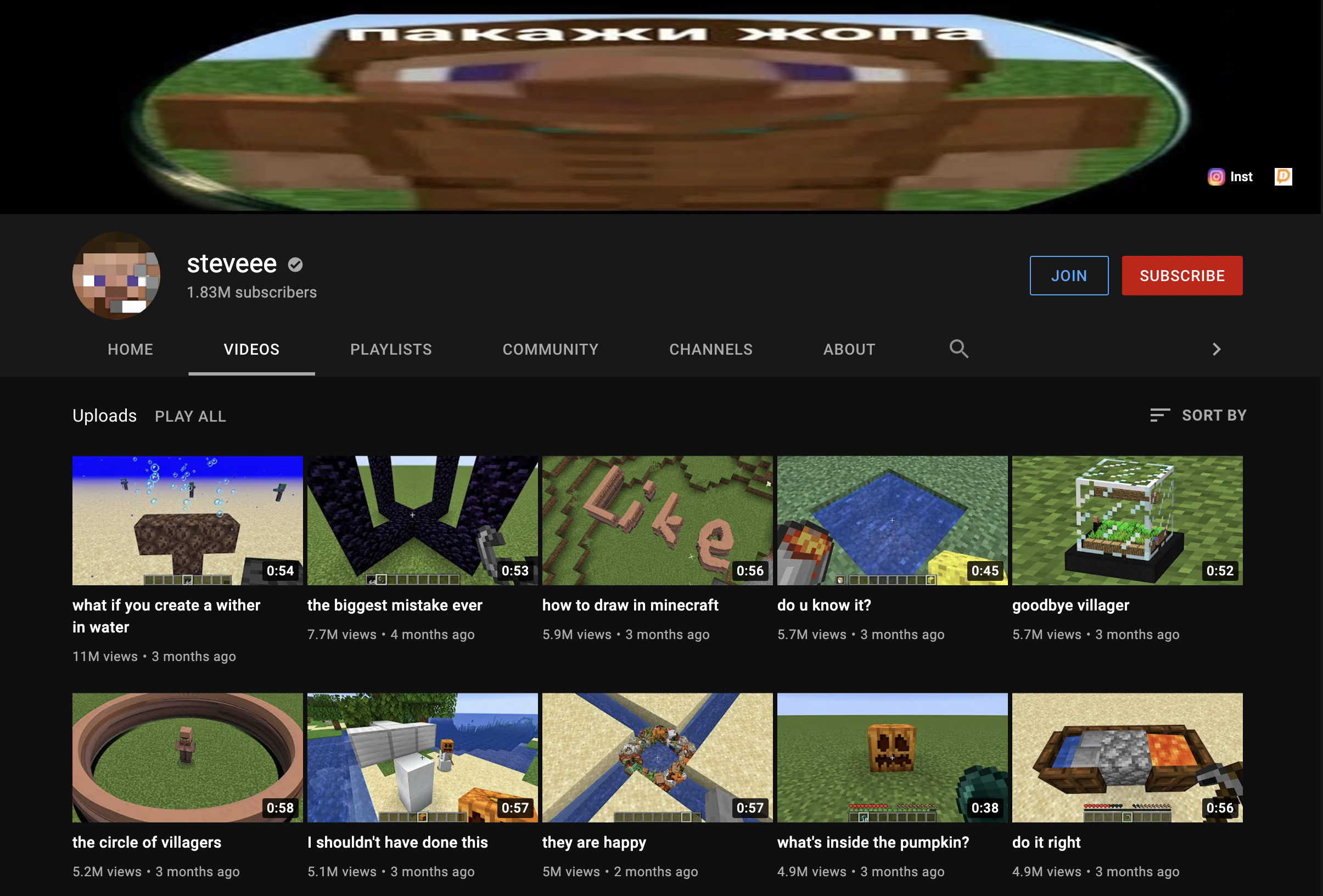Click the '7.7M views • 4 months ago' text
The image size is (1323, 896).
pos(390,635)
